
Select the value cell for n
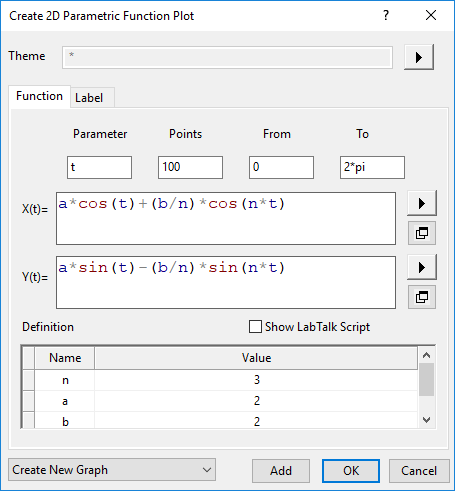(x=256, y=380)
